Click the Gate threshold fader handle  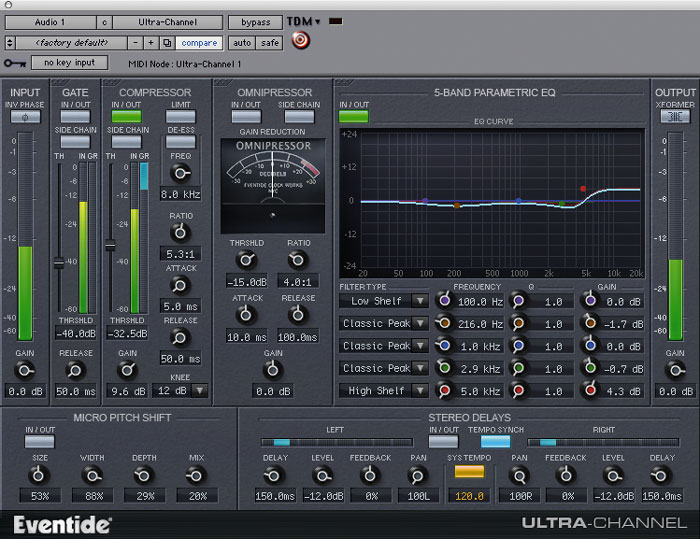[x=60, y=262]
